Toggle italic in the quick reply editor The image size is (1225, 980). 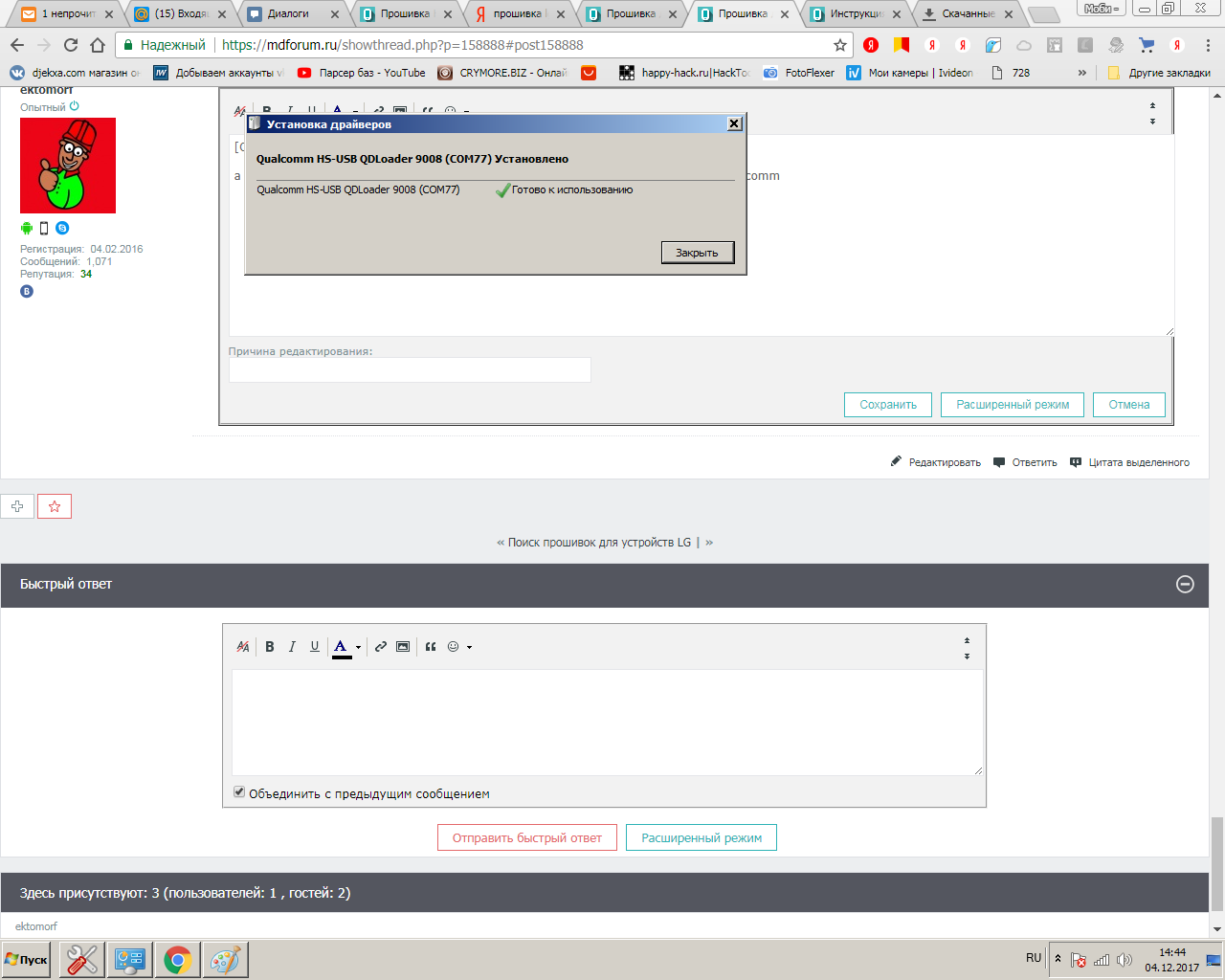tap(292, 647)
